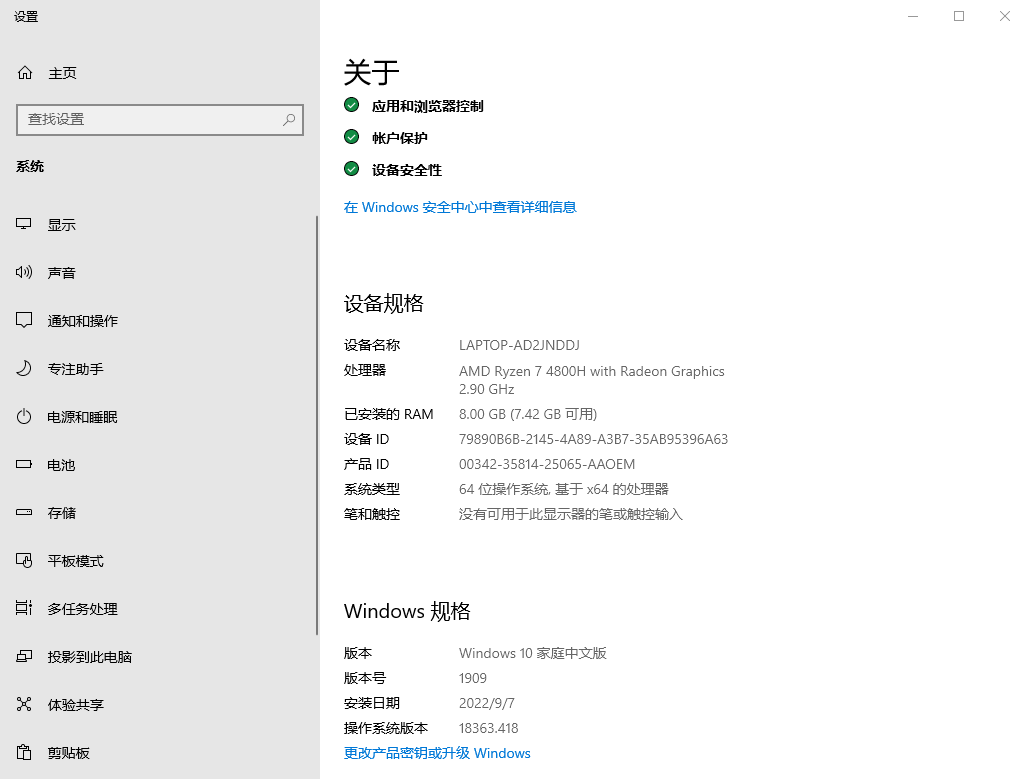Open Windows 安全中心 details link

[460, 207]
